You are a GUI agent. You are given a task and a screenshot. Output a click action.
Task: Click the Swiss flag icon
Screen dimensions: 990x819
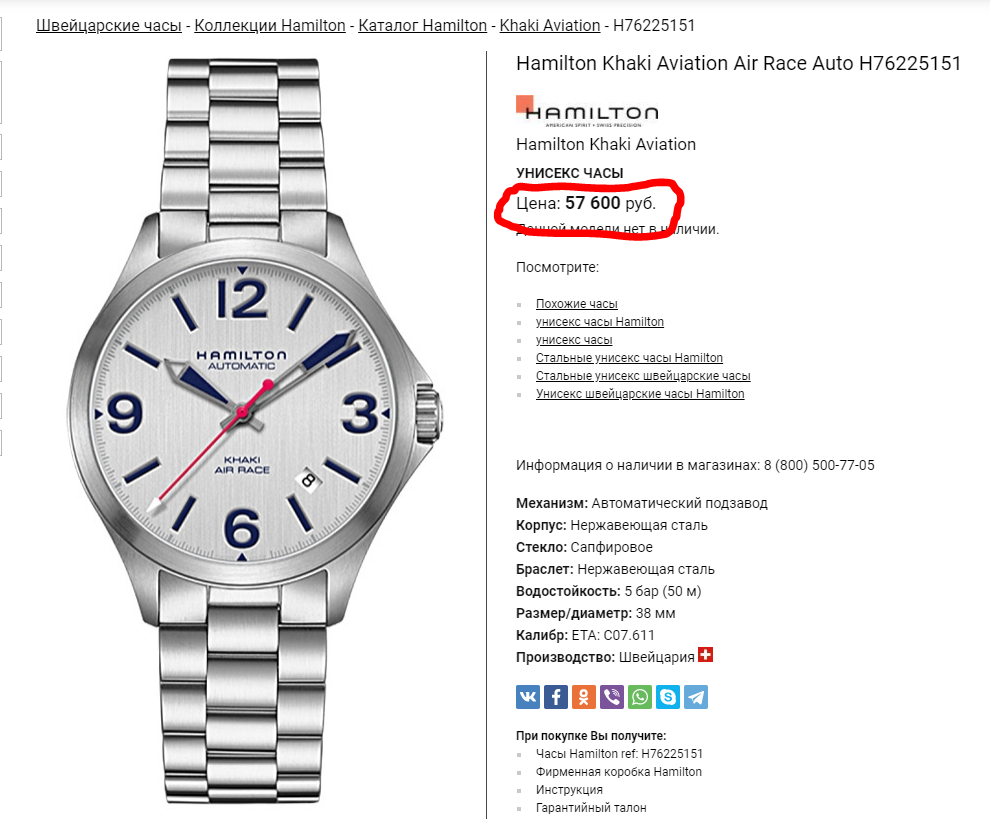point(705,654)
